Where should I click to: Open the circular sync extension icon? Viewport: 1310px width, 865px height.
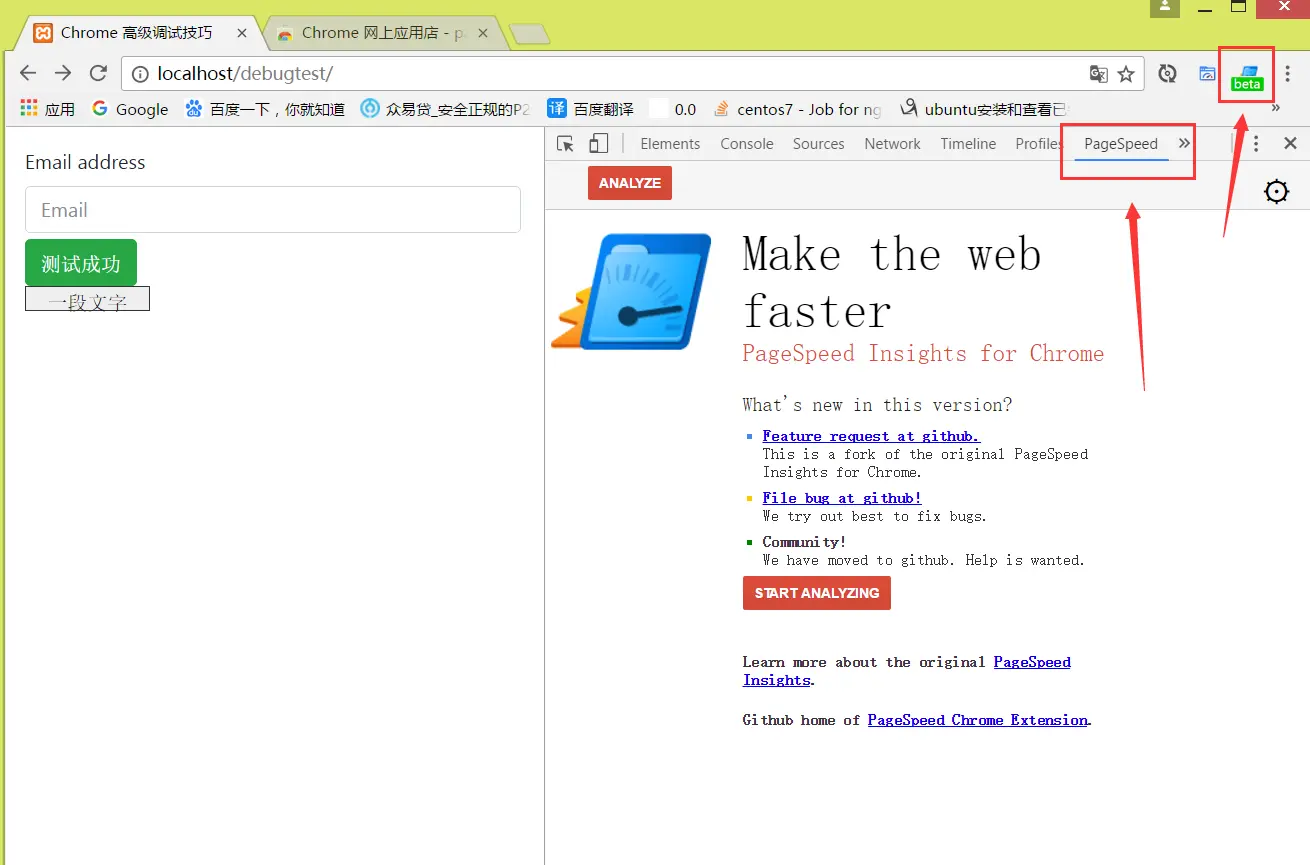(x=1167, y=73)
